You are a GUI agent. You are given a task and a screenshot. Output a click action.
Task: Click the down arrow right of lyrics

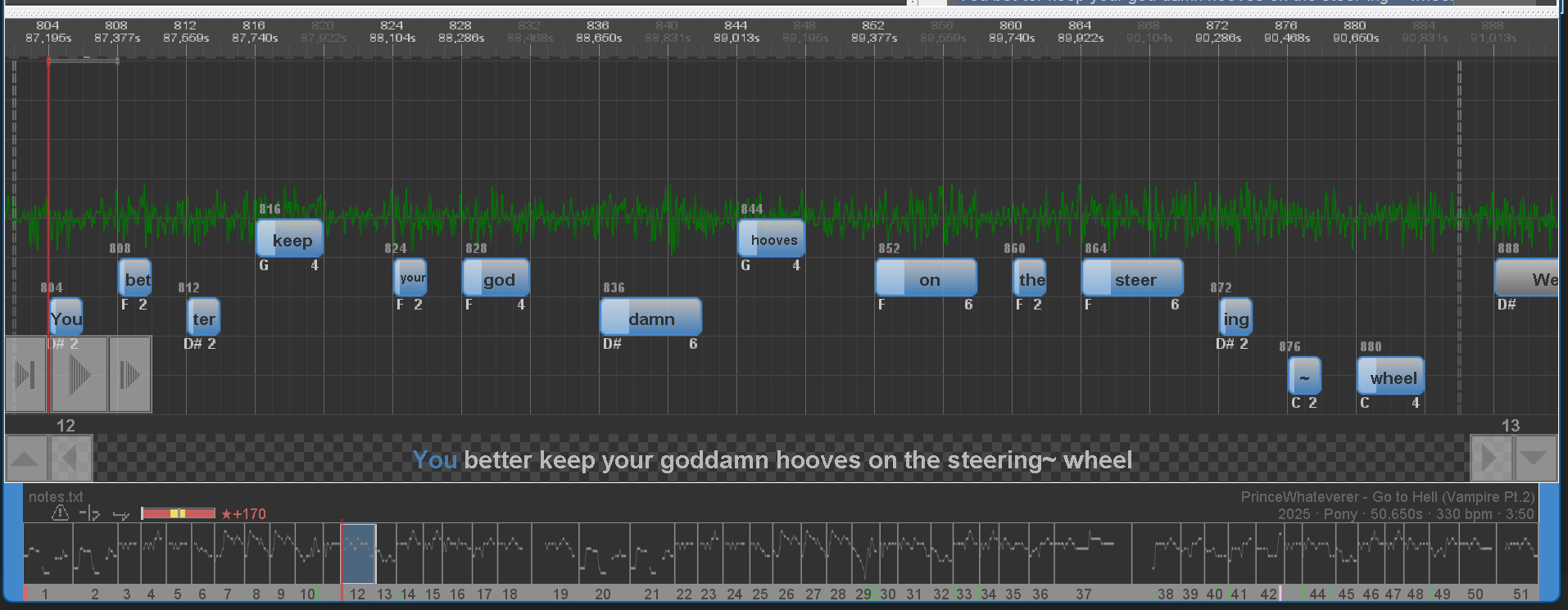click(x=1535, y=459)
